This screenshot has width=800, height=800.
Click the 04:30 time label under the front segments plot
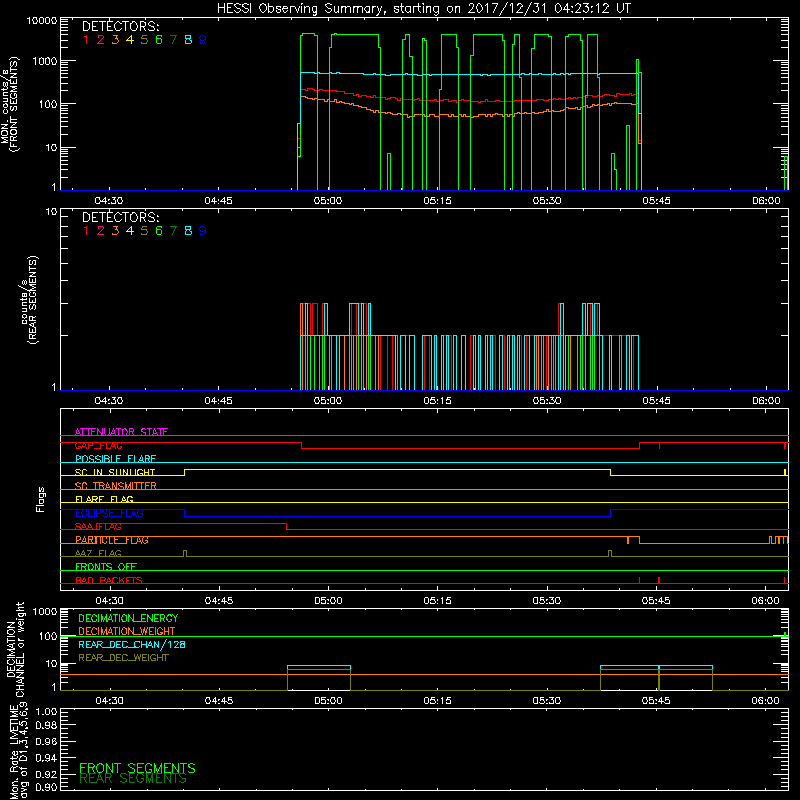click(109, 201)
